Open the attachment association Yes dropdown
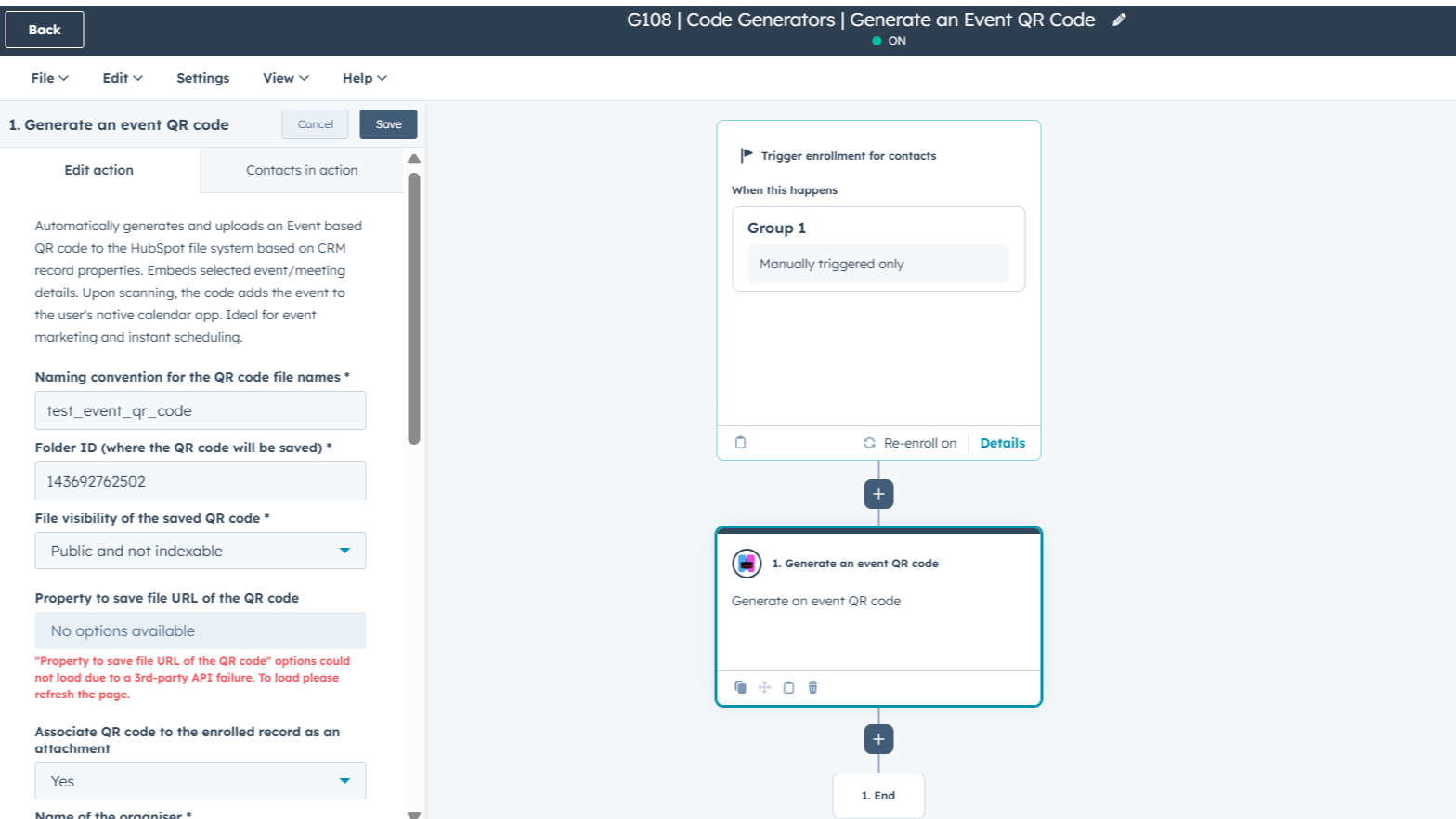 tap(201, 781)
